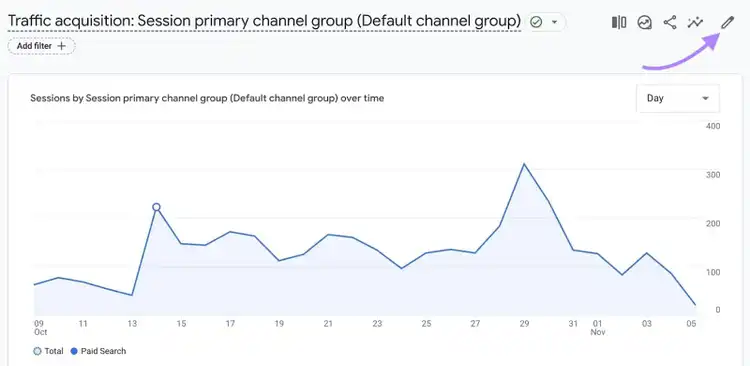Screen dimensions: 750x366
Task: Open the Insights icon
Action: 645,22
